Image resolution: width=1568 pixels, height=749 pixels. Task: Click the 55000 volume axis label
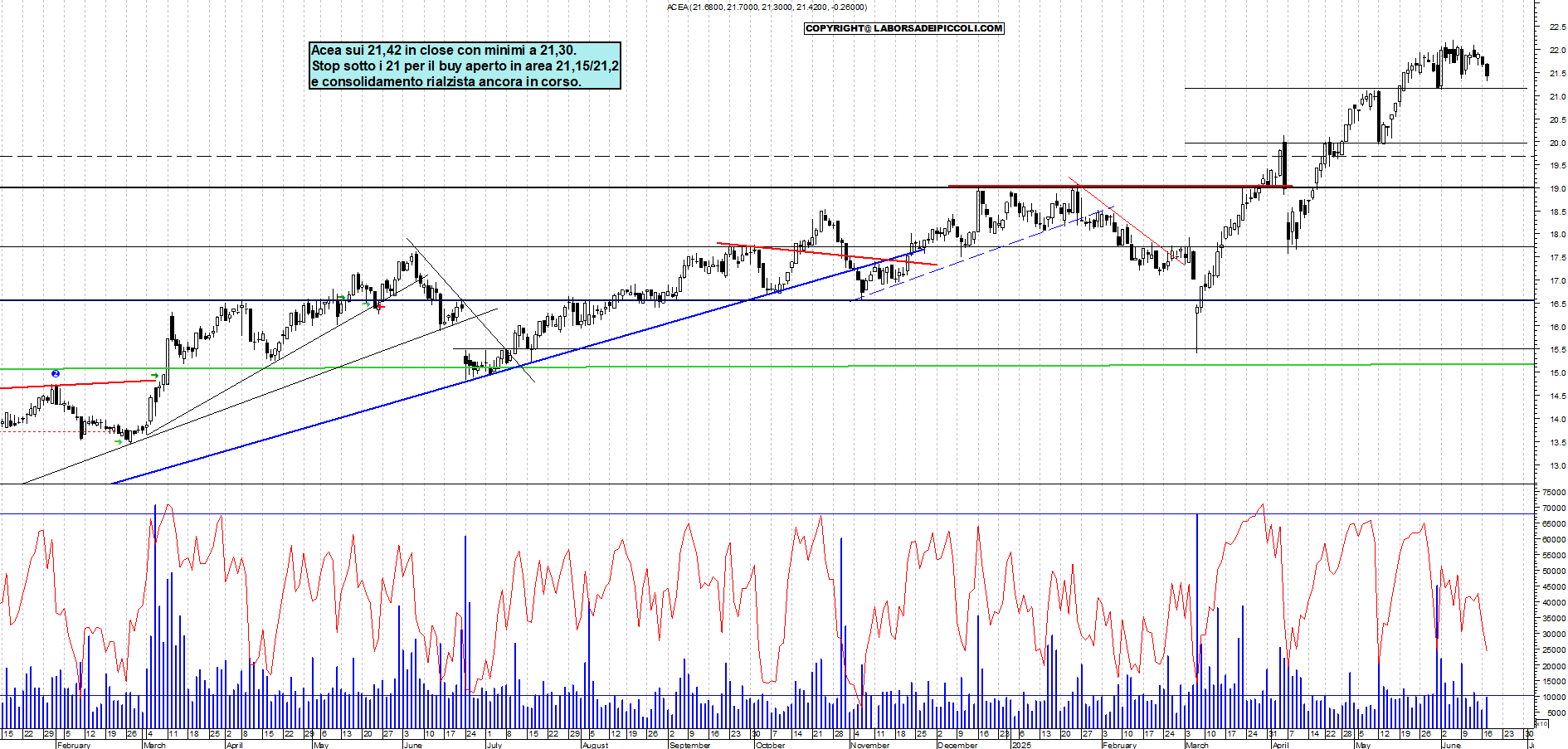point(1554,556)
